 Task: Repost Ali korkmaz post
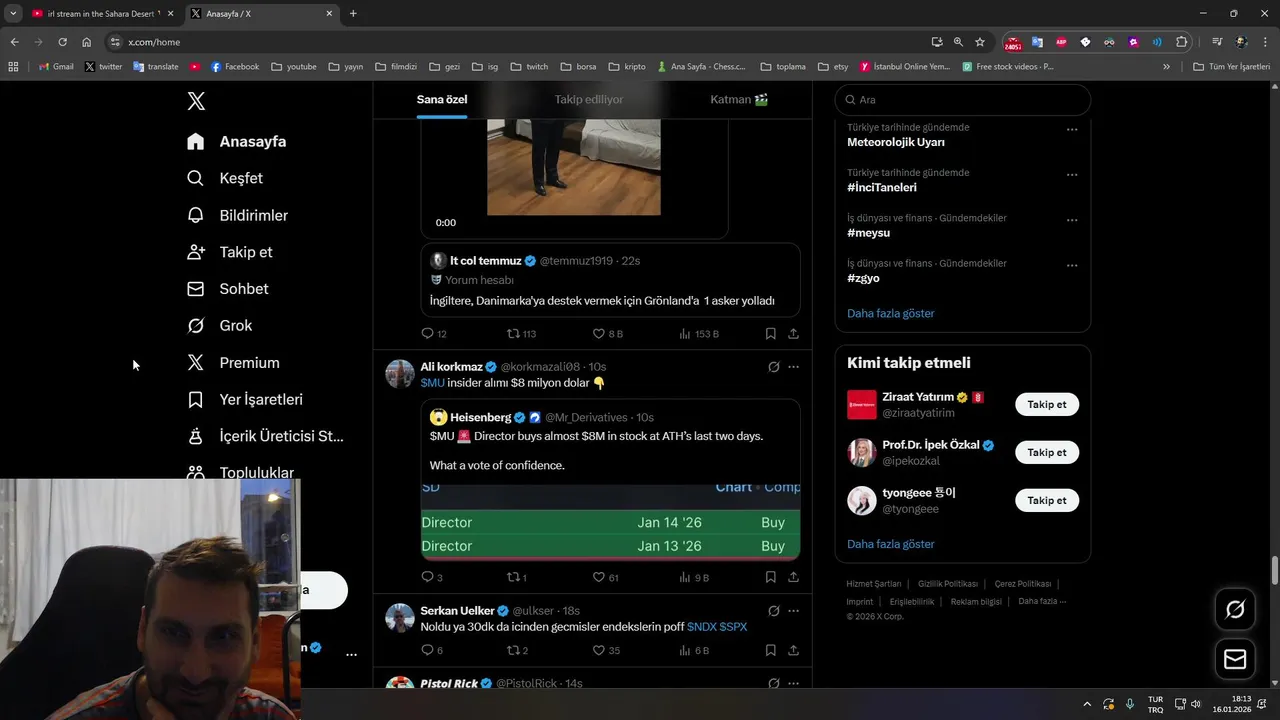[x=517, y=577]
